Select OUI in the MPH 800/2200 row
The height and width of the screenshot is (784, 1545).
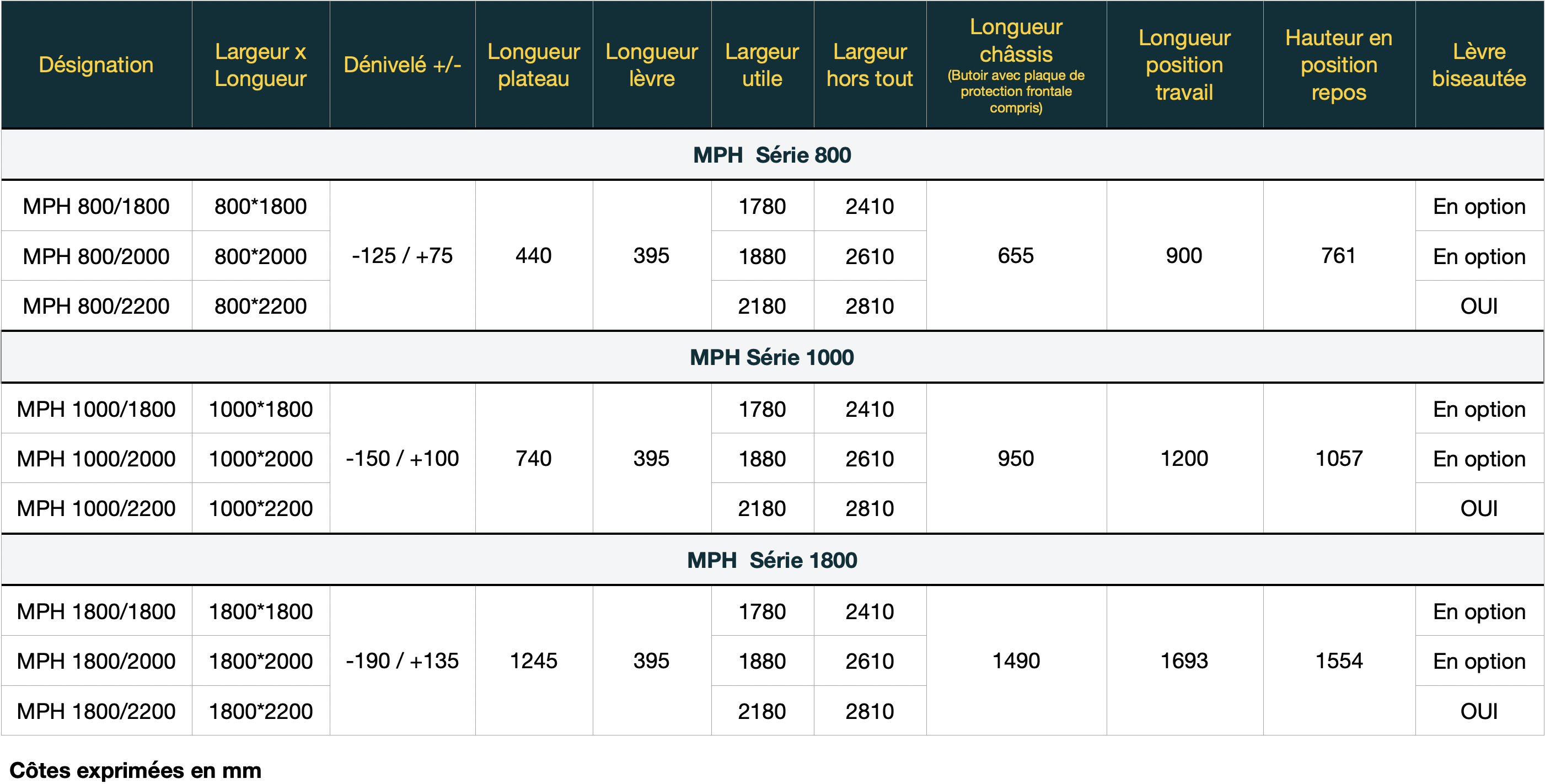point(1479,306)
